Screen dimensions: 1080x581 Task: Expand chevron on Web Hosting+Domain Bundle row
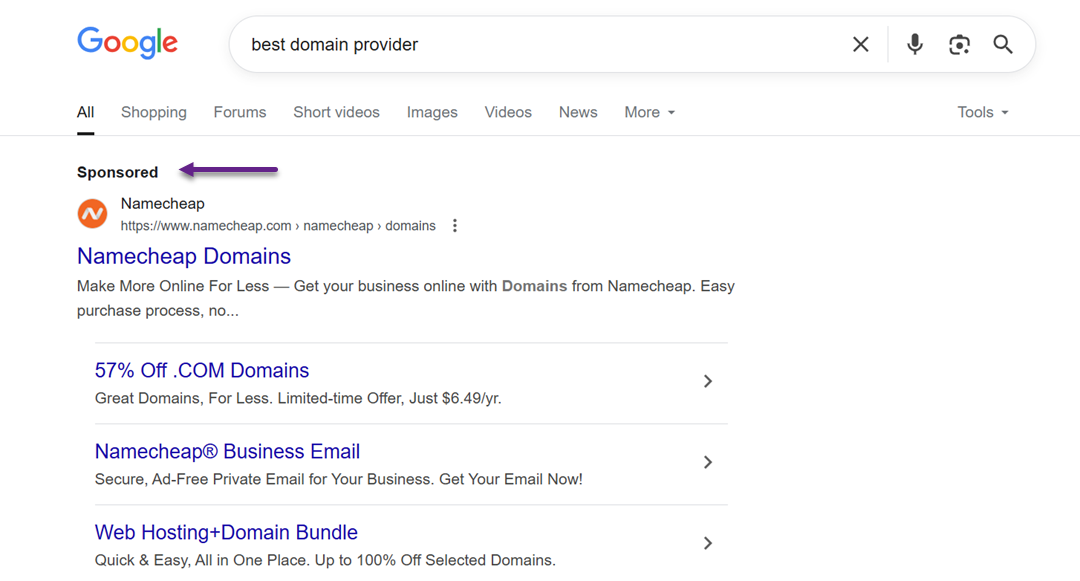[x=707, y=543]
